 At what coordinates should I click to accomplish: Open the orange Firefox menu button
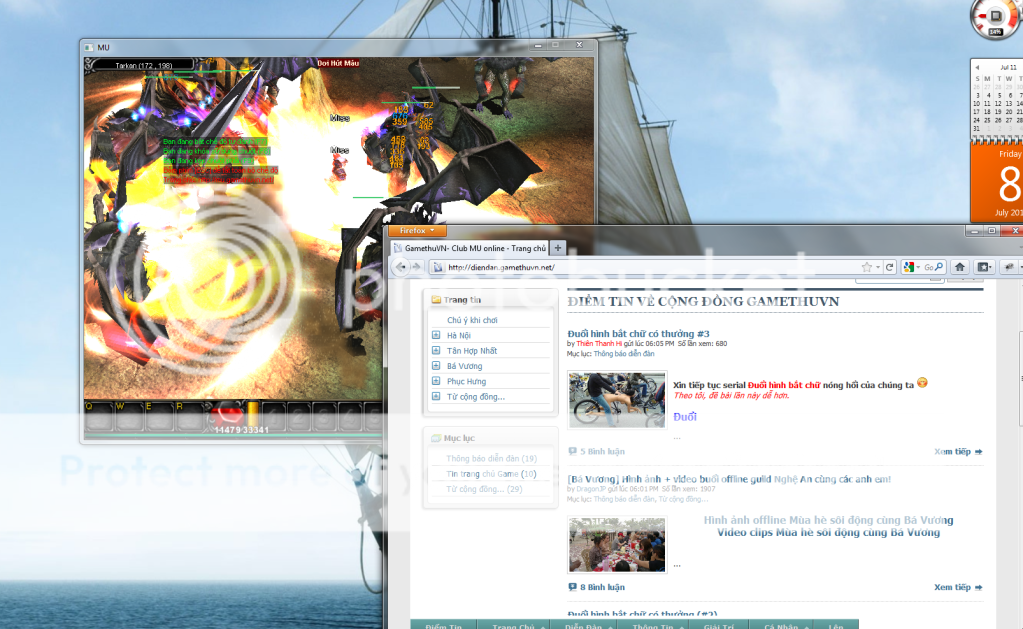[x=417, y=231]
